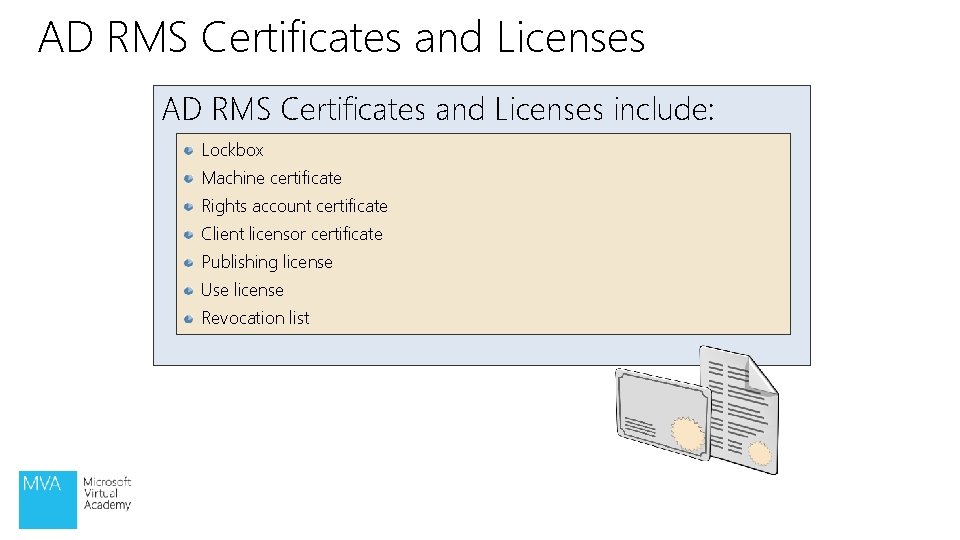The height and width of the screenshot is (540, 960).
Task: Click the 'Microsoft Virtual Academy' text
Action: (x=107, y=493)
